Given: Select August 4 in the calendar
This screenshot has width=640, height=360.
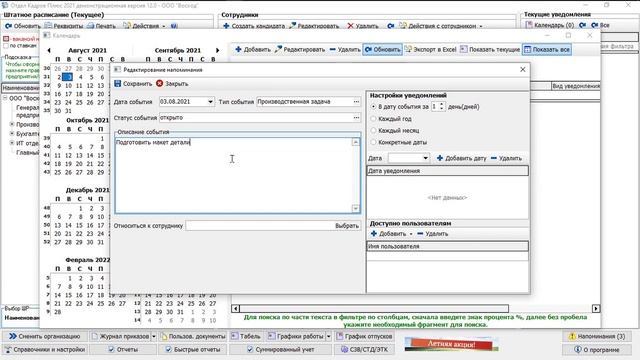Looking at the screenshot, I should pyautogui.click(x=80, y=77).
